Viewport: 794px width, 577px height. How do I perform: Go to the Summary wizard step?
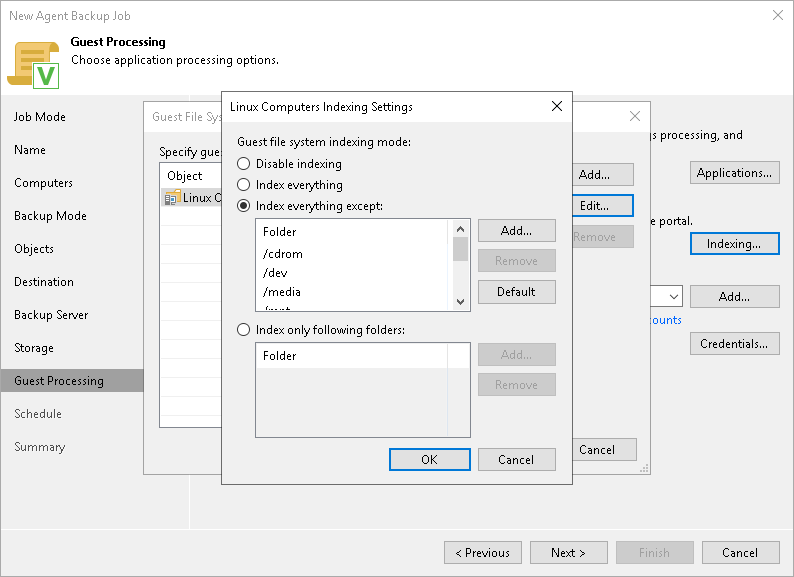click(39, 447)
